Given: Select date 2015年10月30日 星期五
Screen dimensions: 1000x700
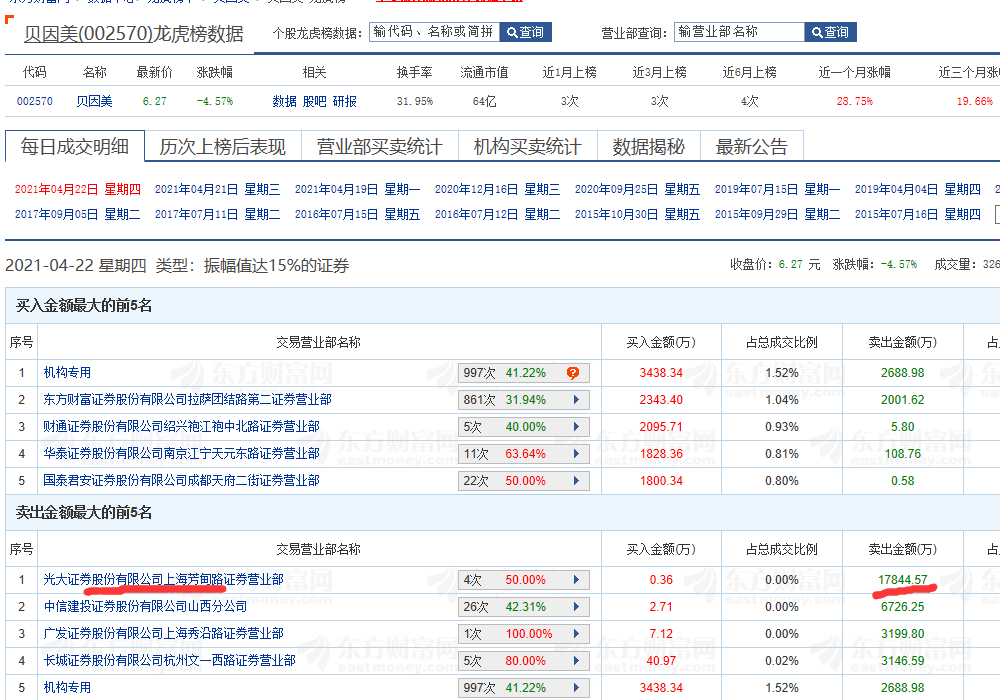Looking at the screenshot, I should coord(637,214).
